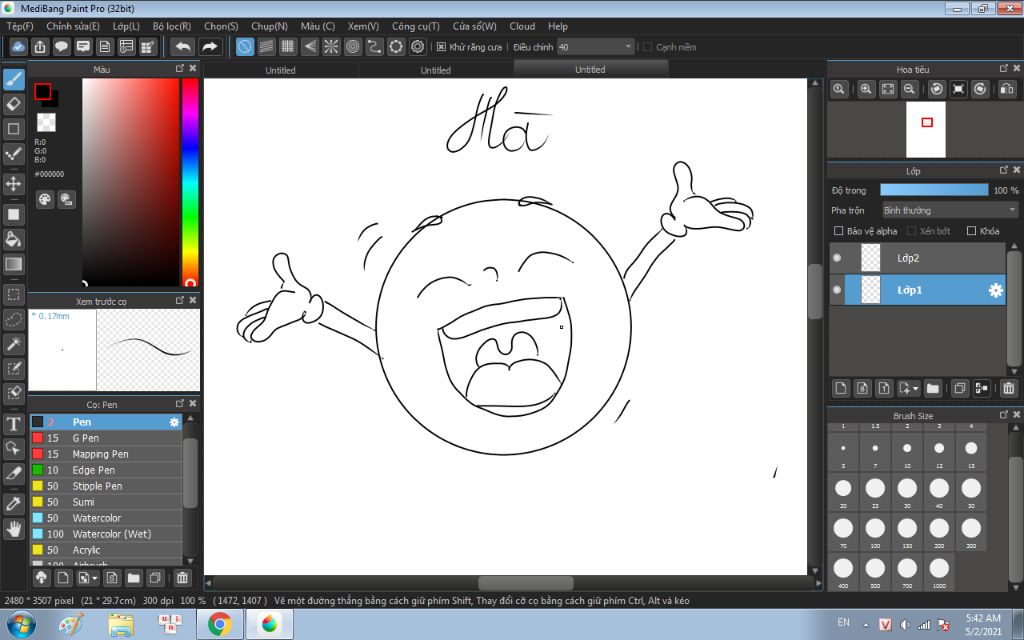This screenshot has height=640, width=1024.
Task: Click the volume icon in system tray
Action: [904, 625]
